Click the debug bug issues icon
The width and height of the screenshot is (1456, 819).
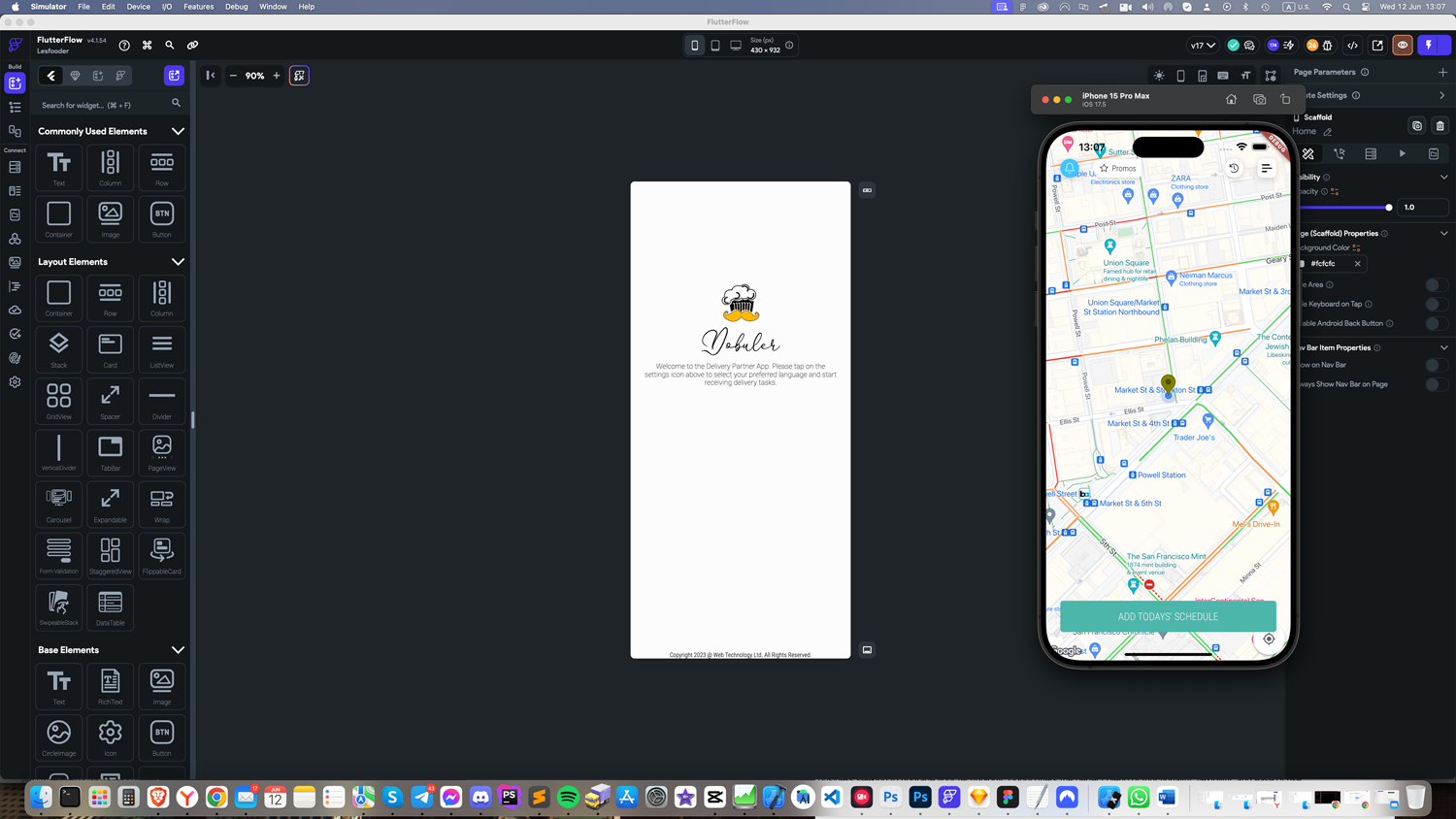point(1328,46)
